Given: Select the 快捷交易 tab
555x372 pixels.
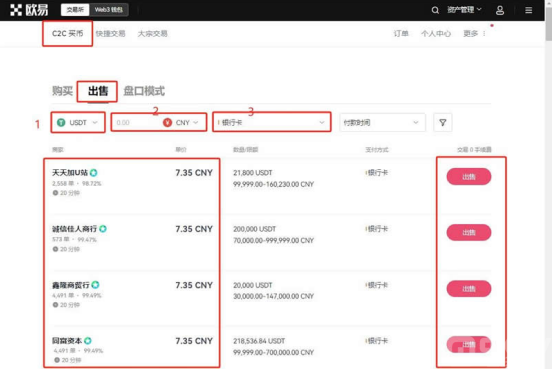Looking at the screenshot, I should (110, 34).
